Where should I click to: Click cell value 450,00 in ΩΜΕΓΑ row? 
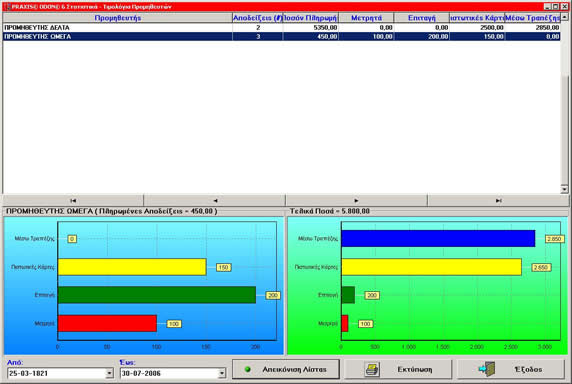pos(327,36)
